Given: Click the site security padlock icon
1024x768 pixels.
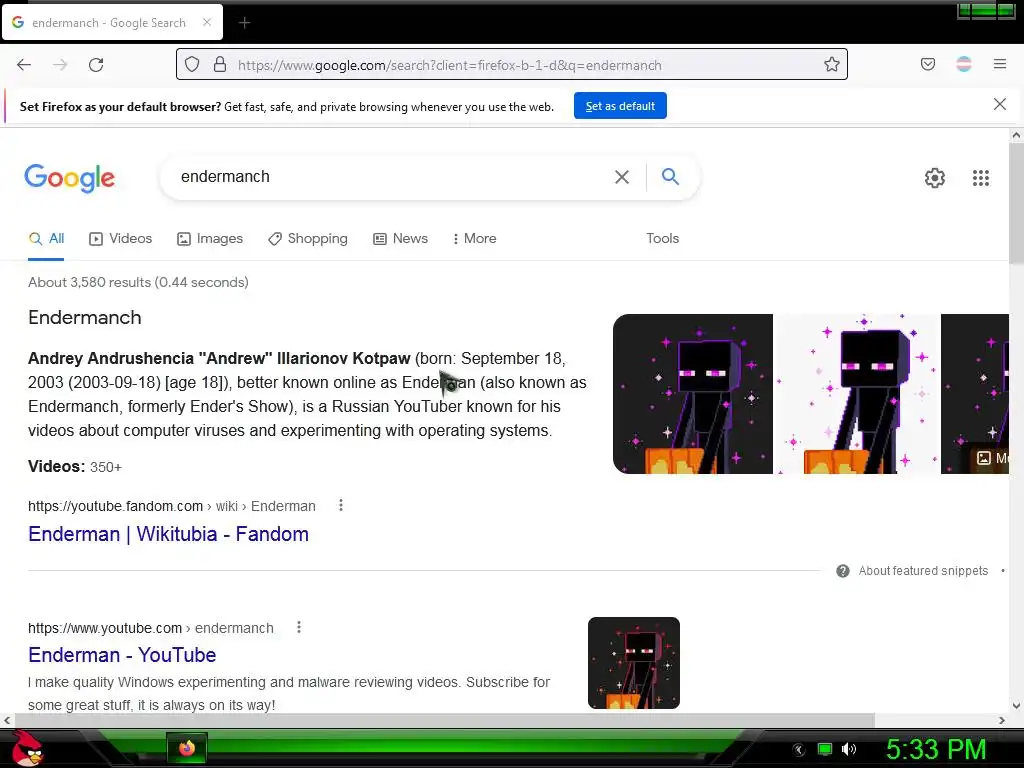Looking at the screenshot, I should coord(220,64).
